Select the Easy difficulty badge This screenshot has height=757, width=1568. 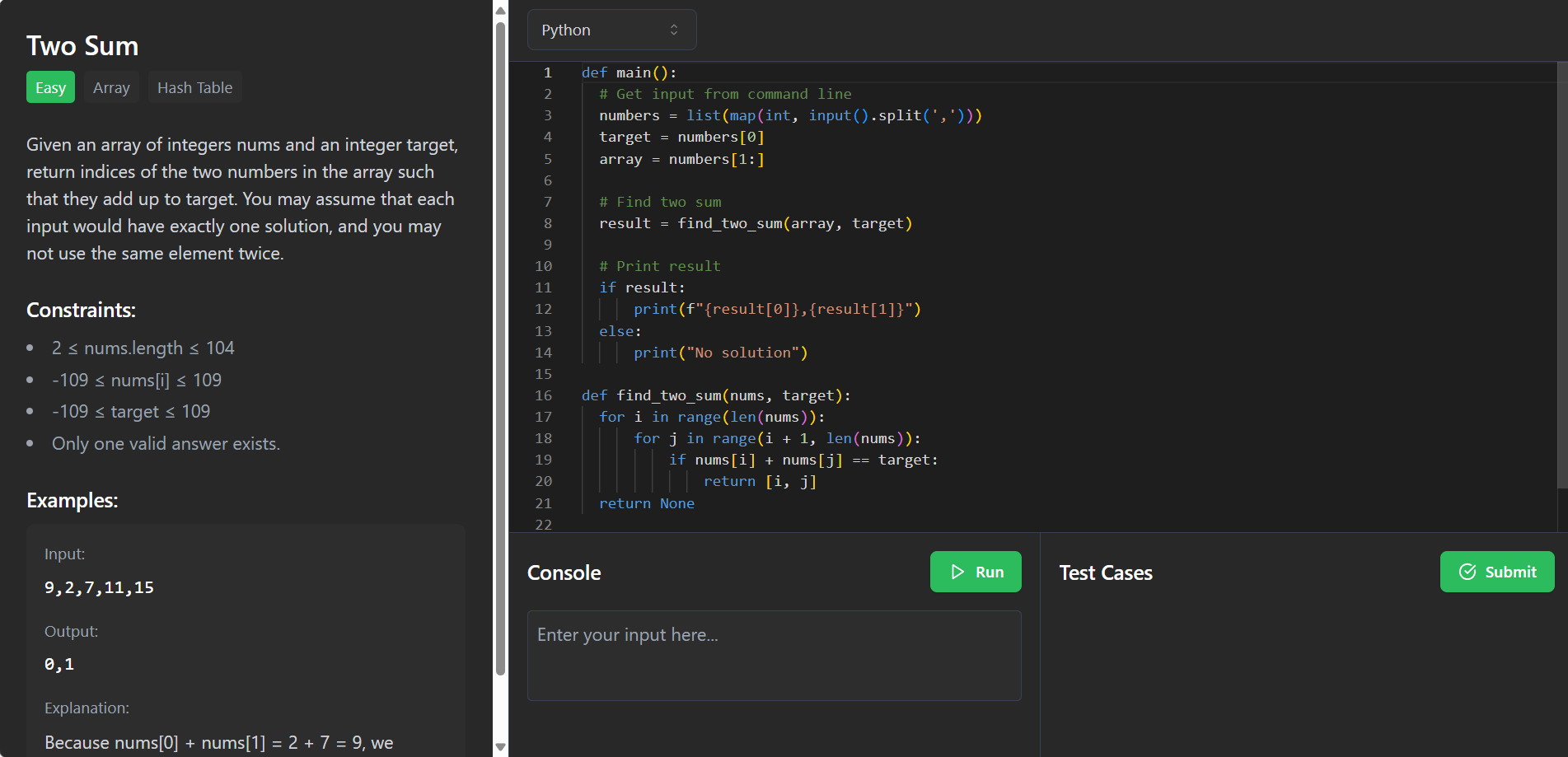click(x=50, y=87)
